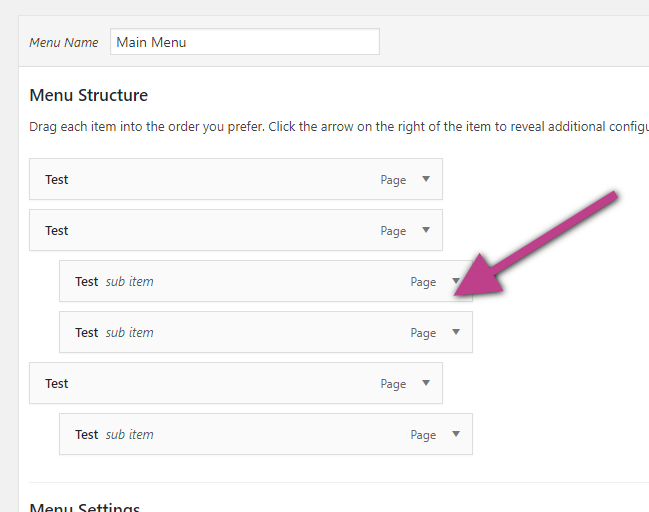Image resolution: width=649 pixels, height=512 pixels.
Task: Select the second top-level Test item title
Action: click(x=57, y=230)
